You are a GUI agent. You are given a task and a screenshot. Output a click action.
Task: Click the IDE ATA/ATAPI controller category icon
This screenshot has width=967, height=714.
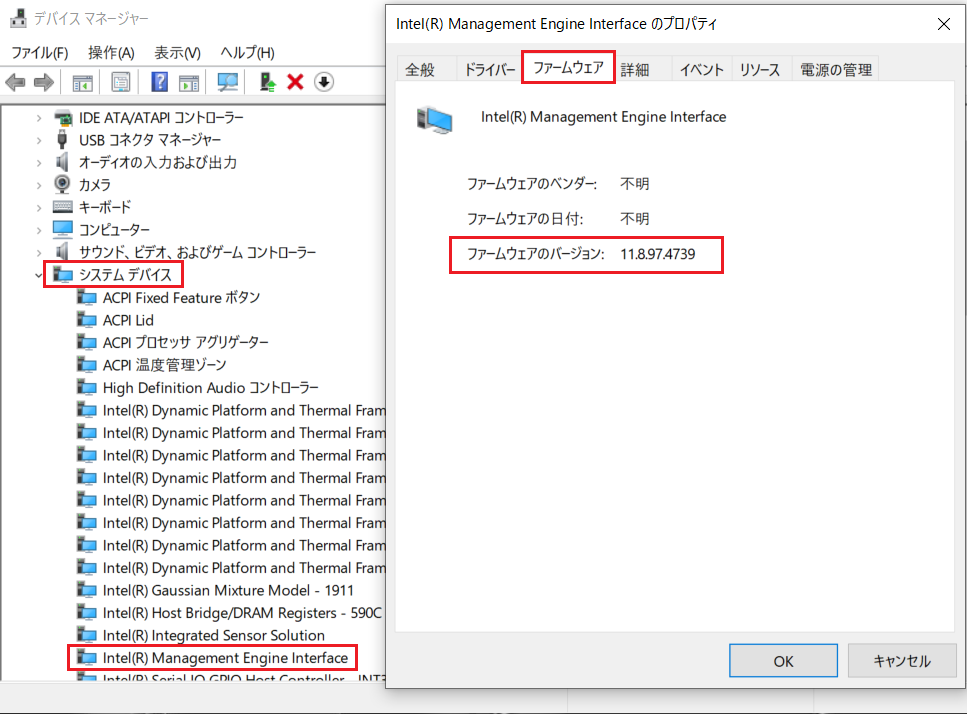point(63,117)
